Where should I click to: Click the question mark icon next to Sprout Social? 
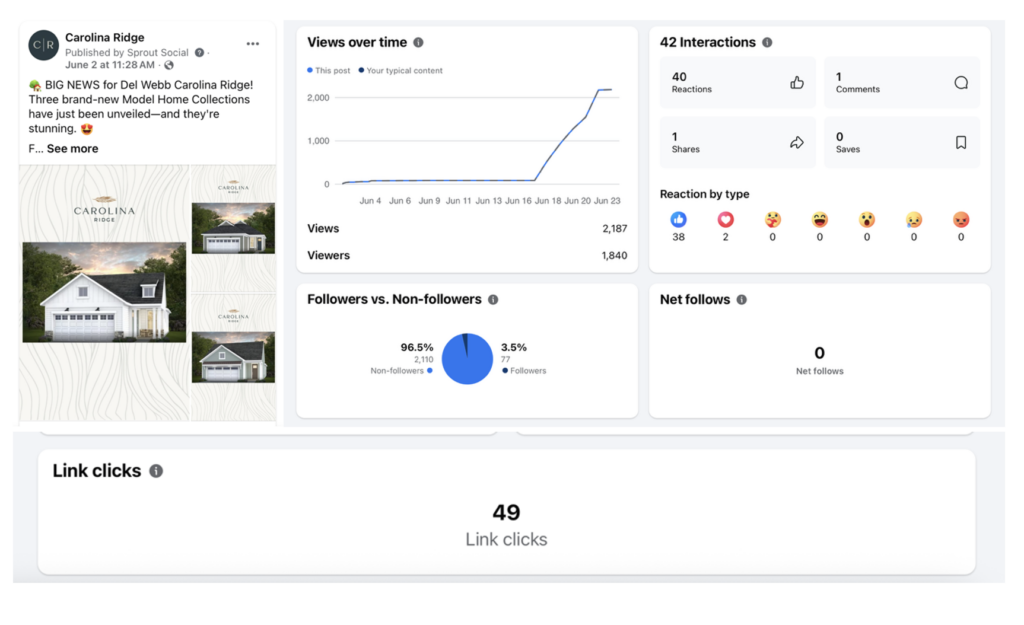click(199, 53)
